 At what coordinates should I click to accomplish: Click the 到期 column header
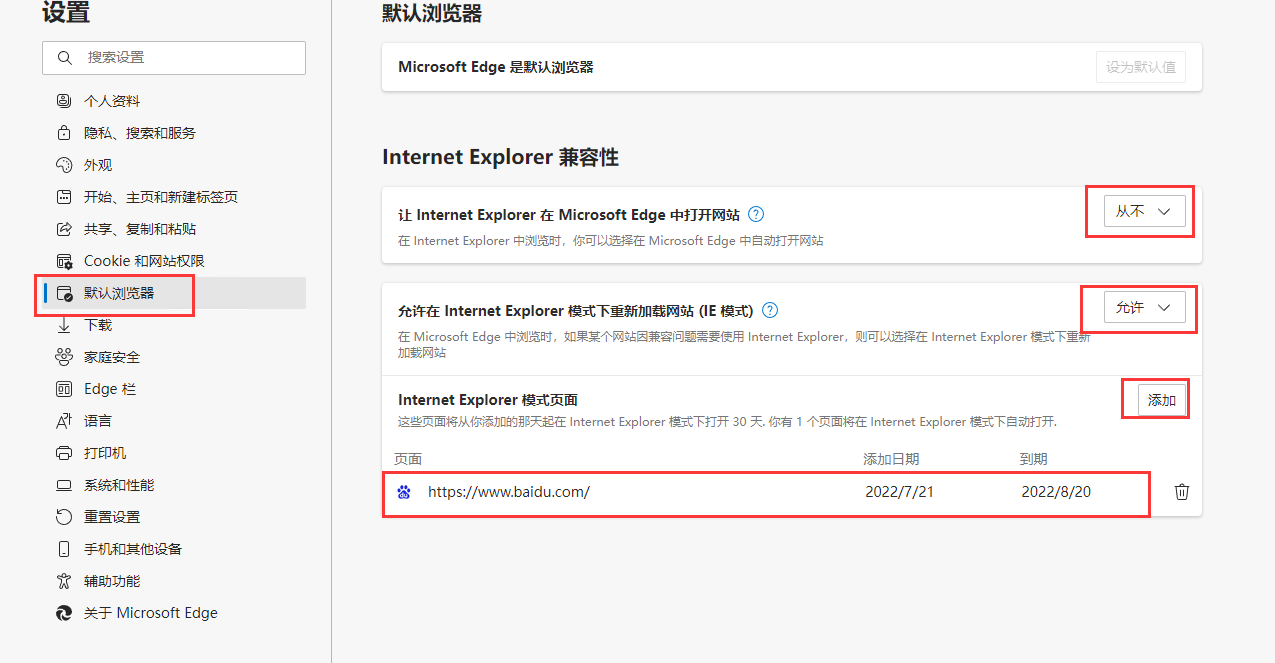coord(1033,459)
